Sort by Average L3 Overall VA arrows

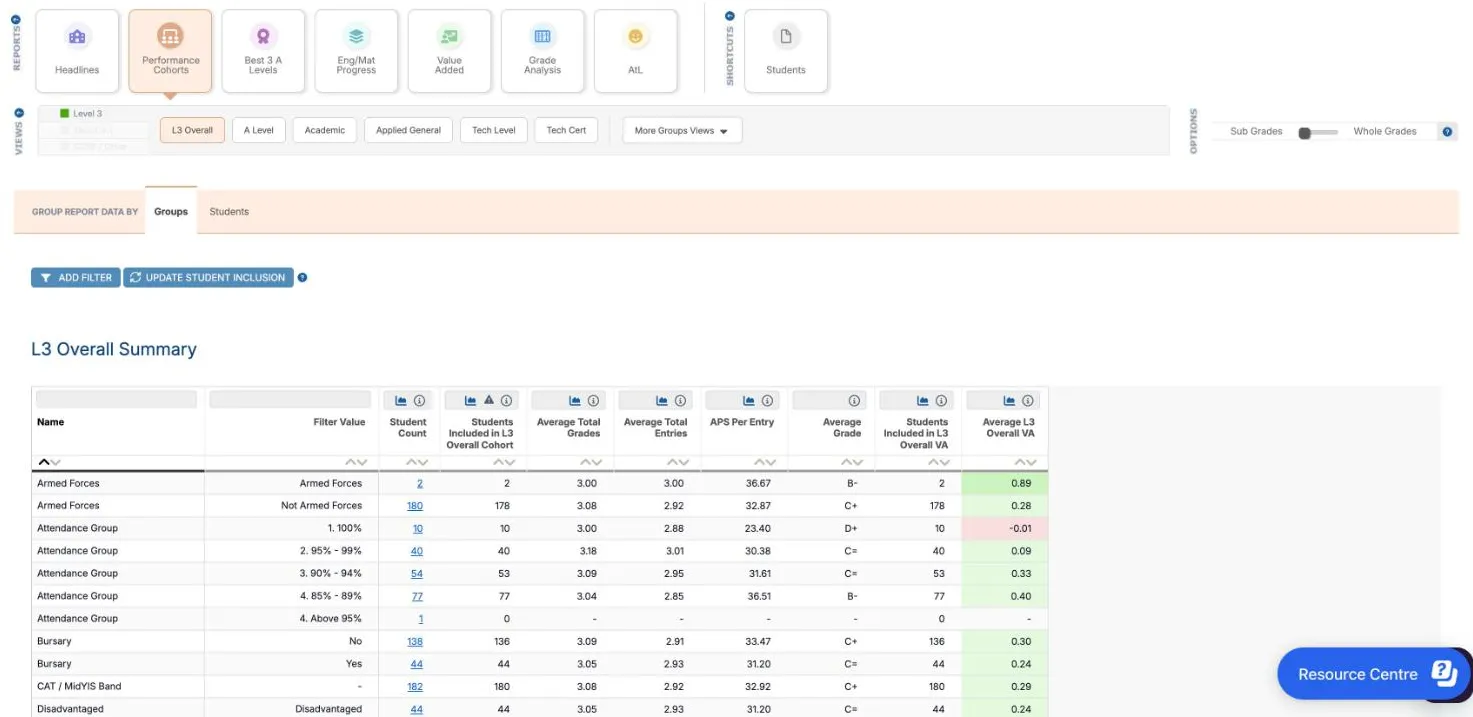1026,462
